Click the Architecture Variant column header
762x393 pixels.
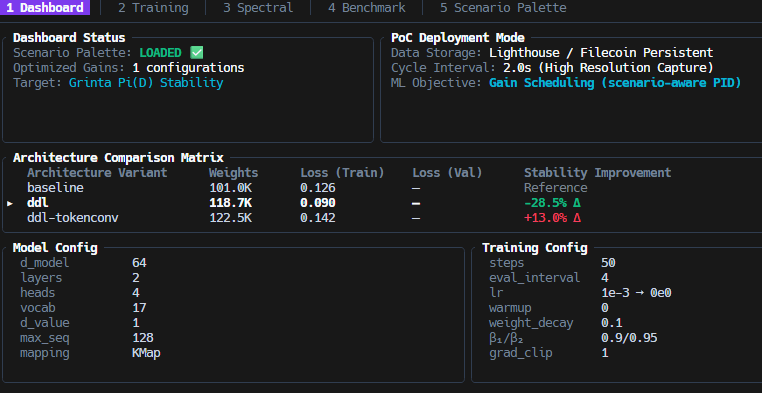click(x=97, y=173)
